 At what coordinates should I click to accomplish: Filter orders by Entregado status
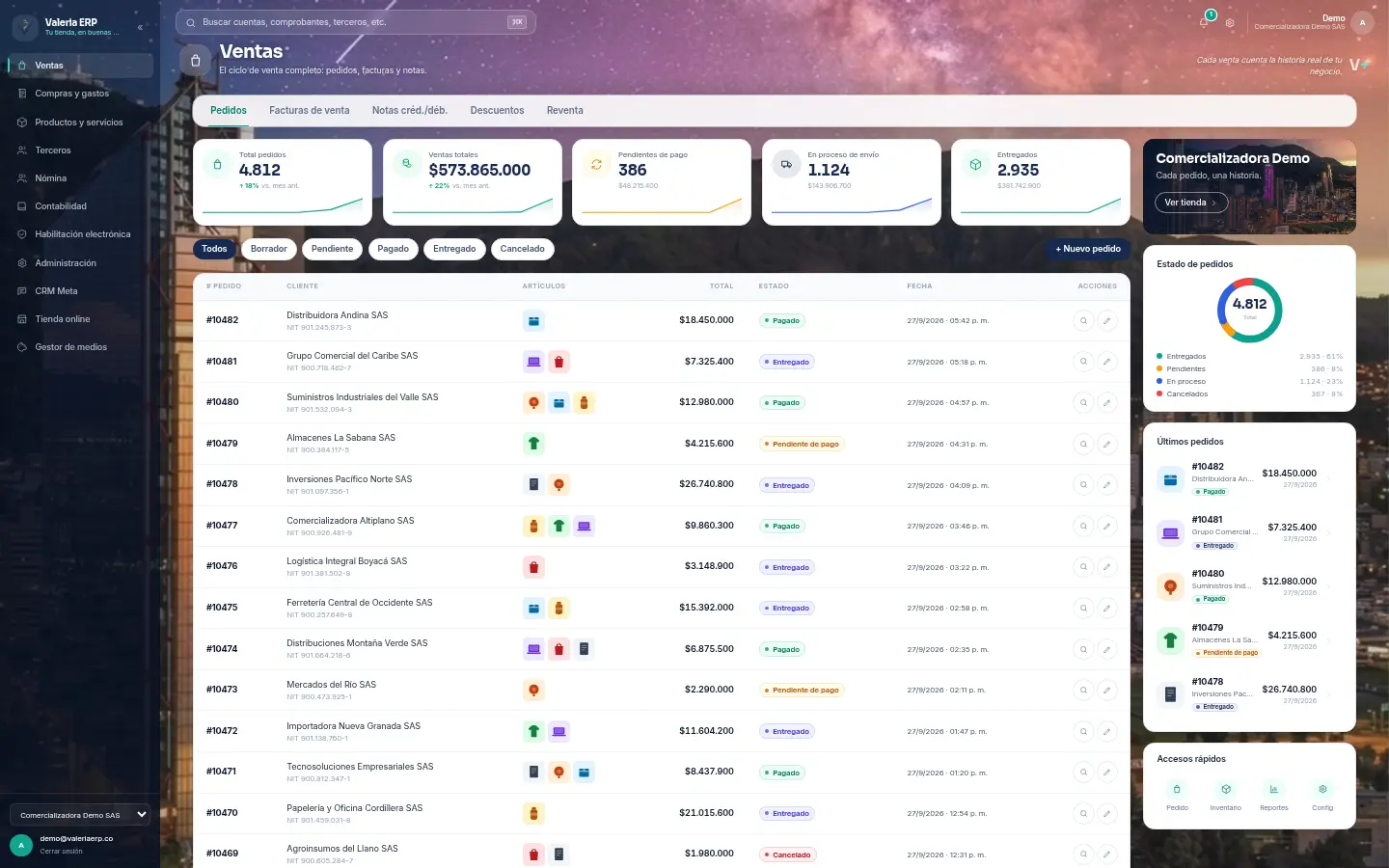[x=454, y=249]
